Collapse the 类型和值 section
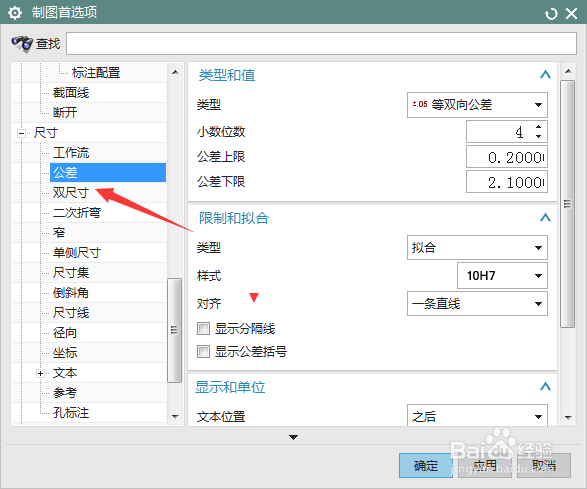This screenshot has width=587, height=489. coord(545,75)
